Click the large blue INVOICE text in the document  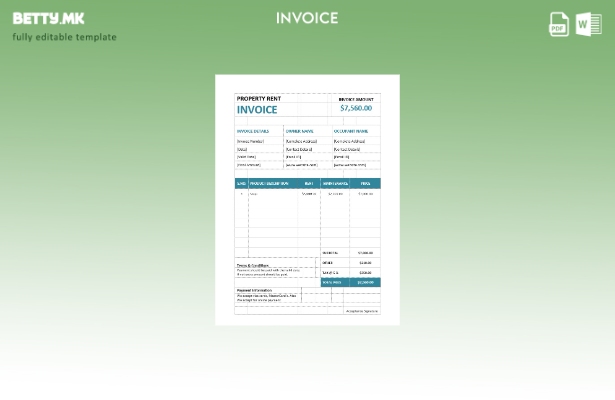pyautogui.click(x=257, y=110)
